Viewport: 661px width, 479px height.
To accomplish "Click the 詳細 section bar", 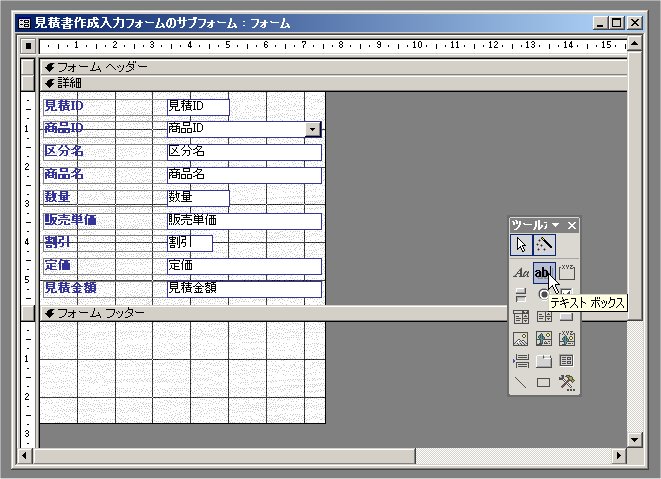I will click(x=333, y=83).
